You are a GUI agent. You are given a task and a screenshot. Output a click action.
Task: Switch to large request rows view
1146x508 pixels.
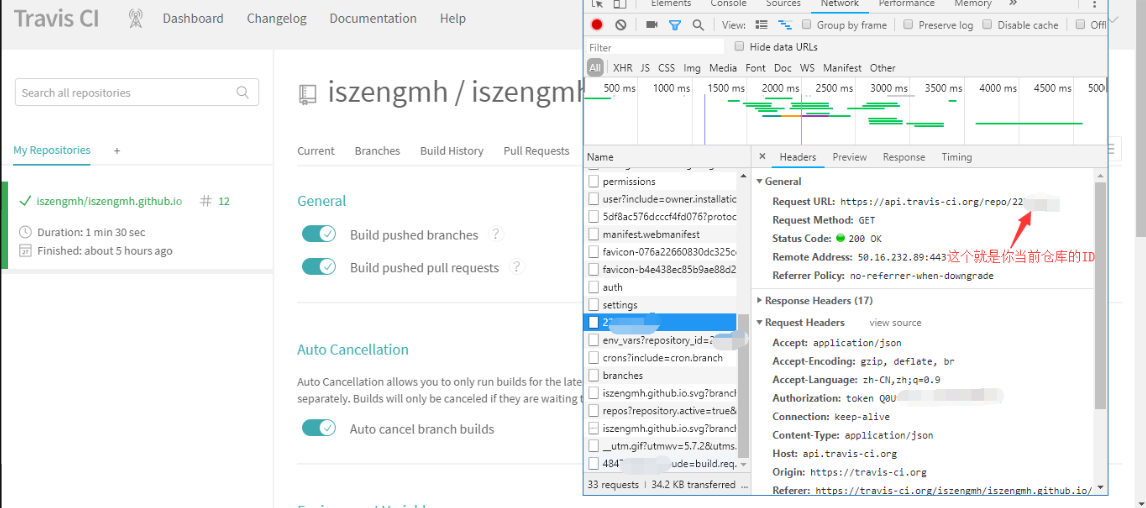point(762,25)
